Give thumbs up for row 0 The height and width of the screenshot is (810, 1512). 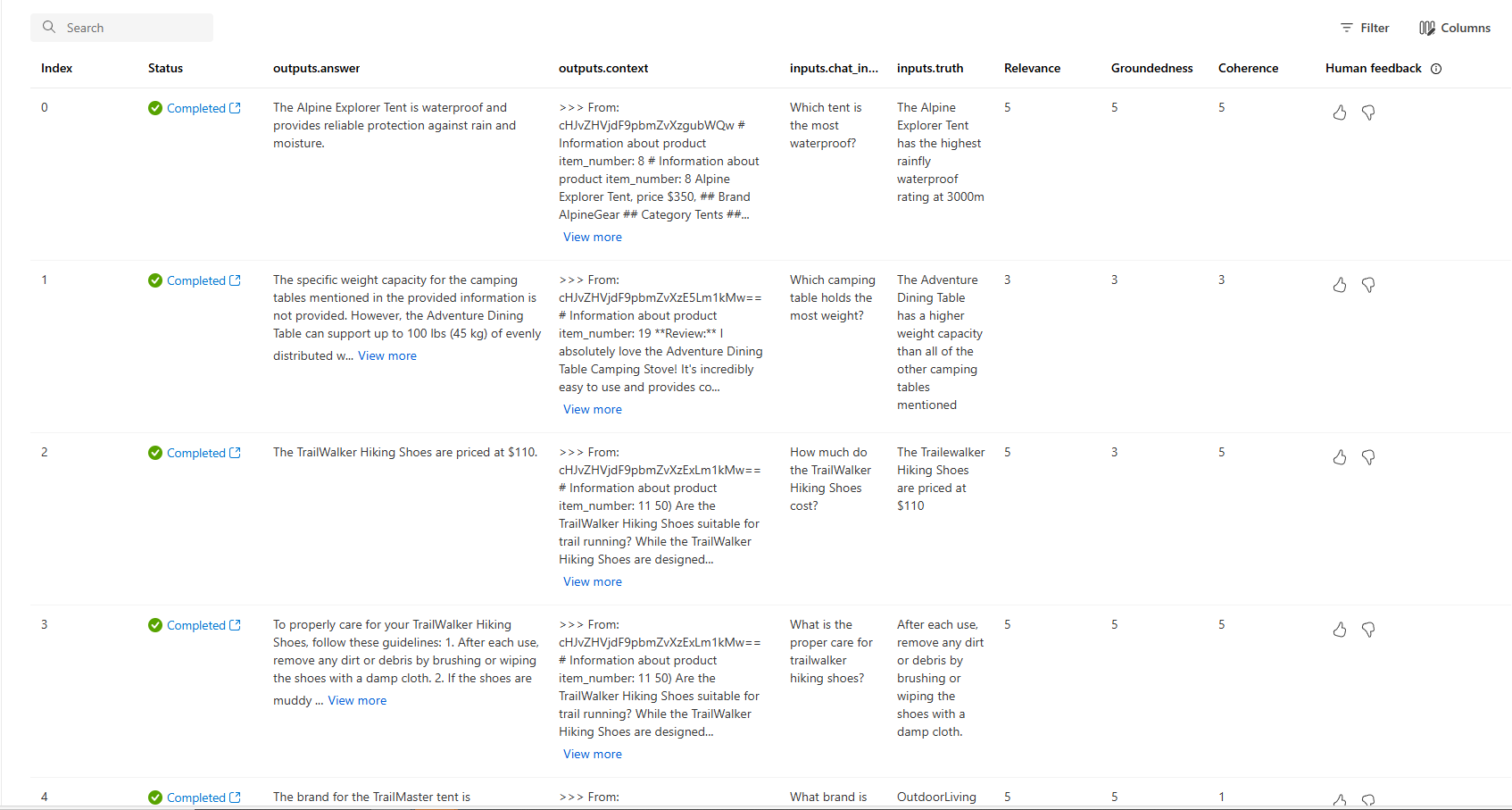click(1340, 113)
